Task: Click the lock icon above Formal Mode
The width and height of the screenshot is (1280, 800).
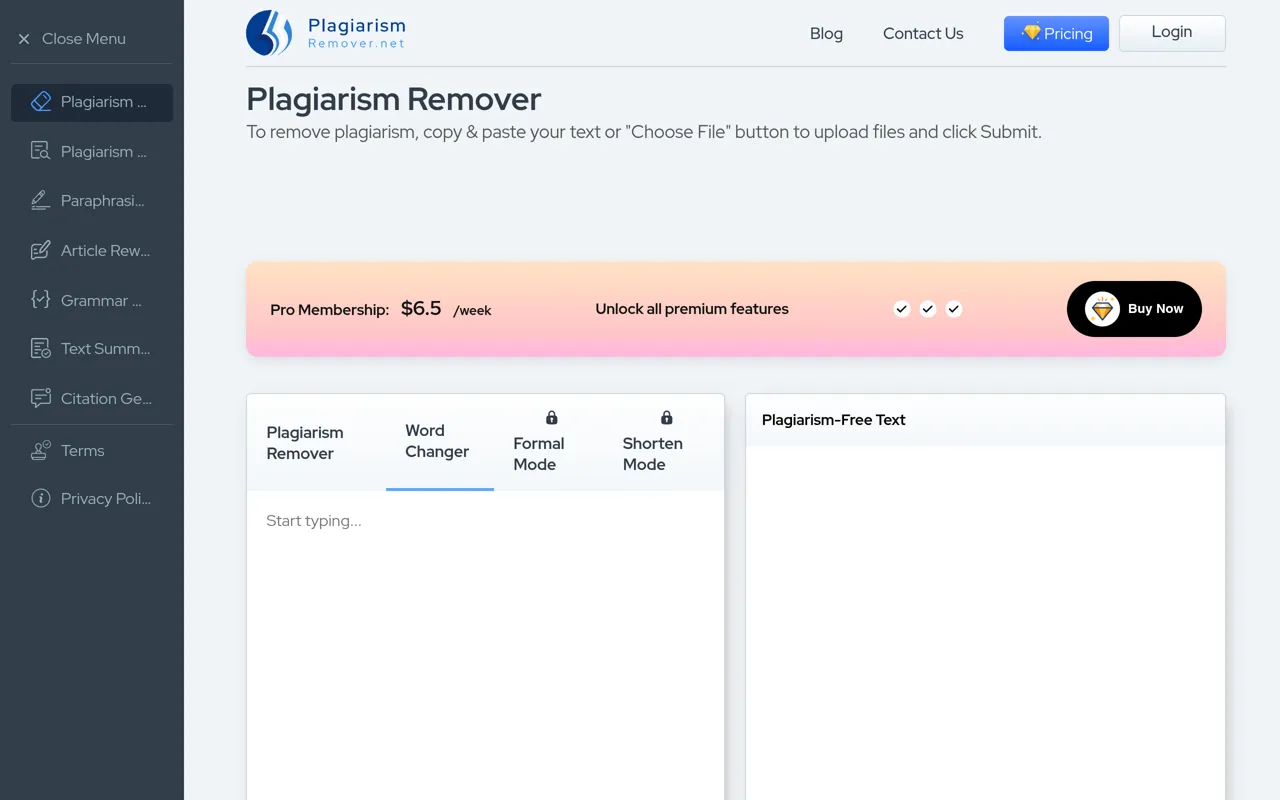Action: click(551, 417)
